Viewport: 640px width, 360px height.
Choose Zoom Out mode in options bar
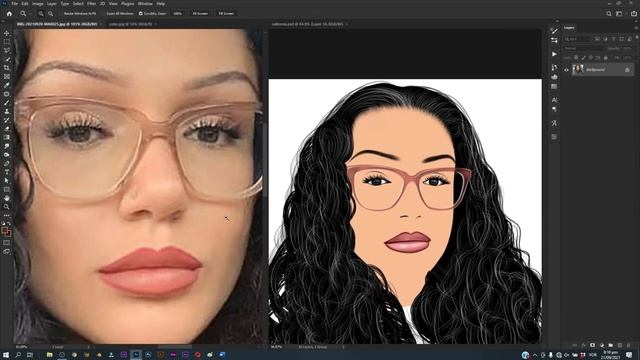[x=51, y=13]
